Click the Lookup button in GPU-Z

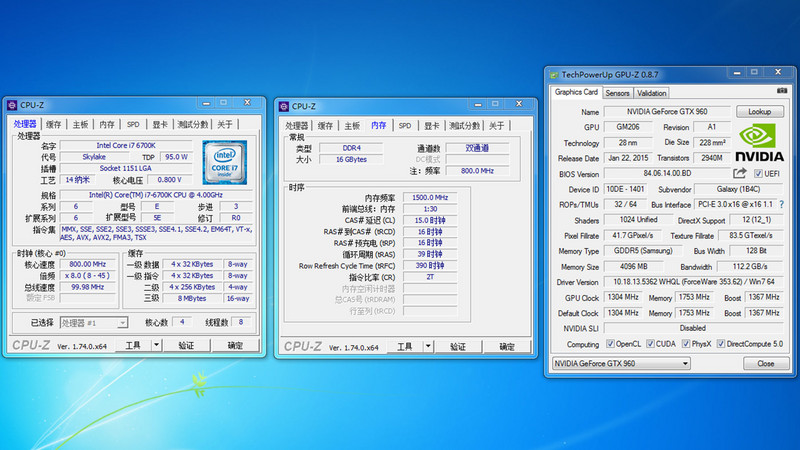(760, 112)
